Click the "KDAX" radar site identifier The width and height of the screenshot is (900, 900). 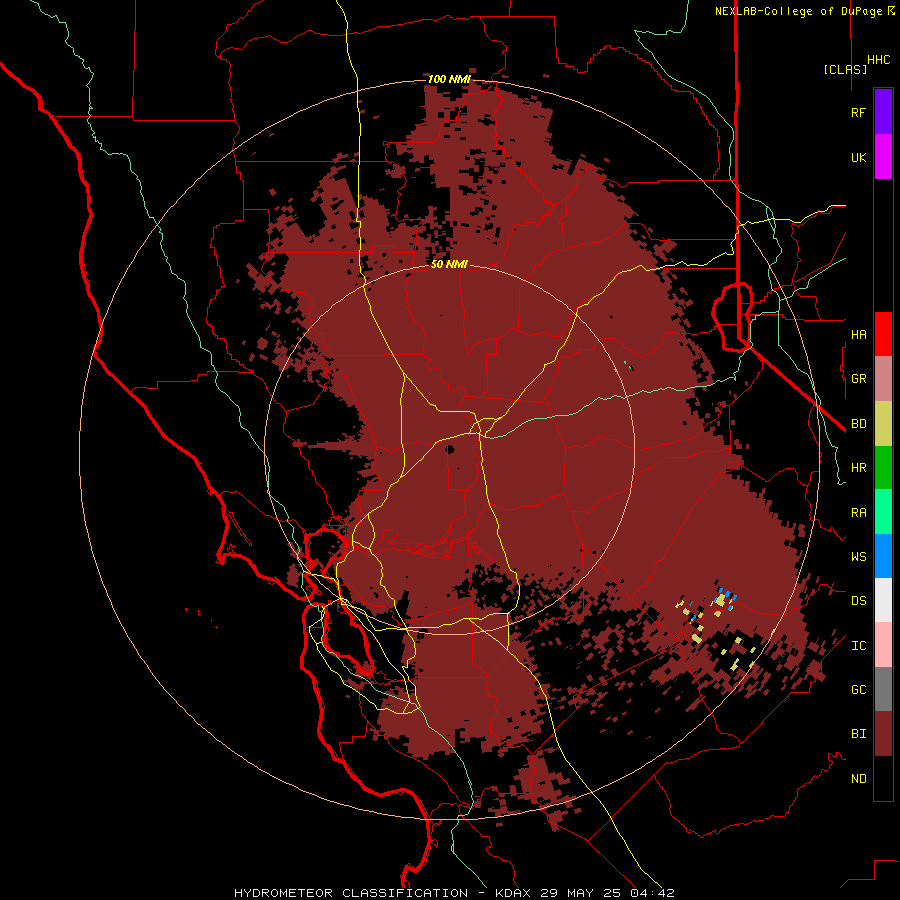516,893
